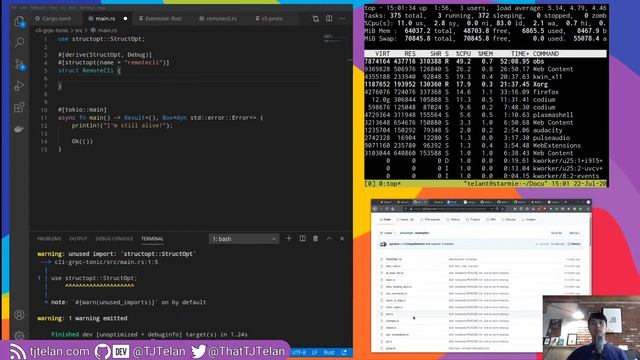
Task: Click the UTF-8 encoding in the status bar
Action: (x=299, y=352)
